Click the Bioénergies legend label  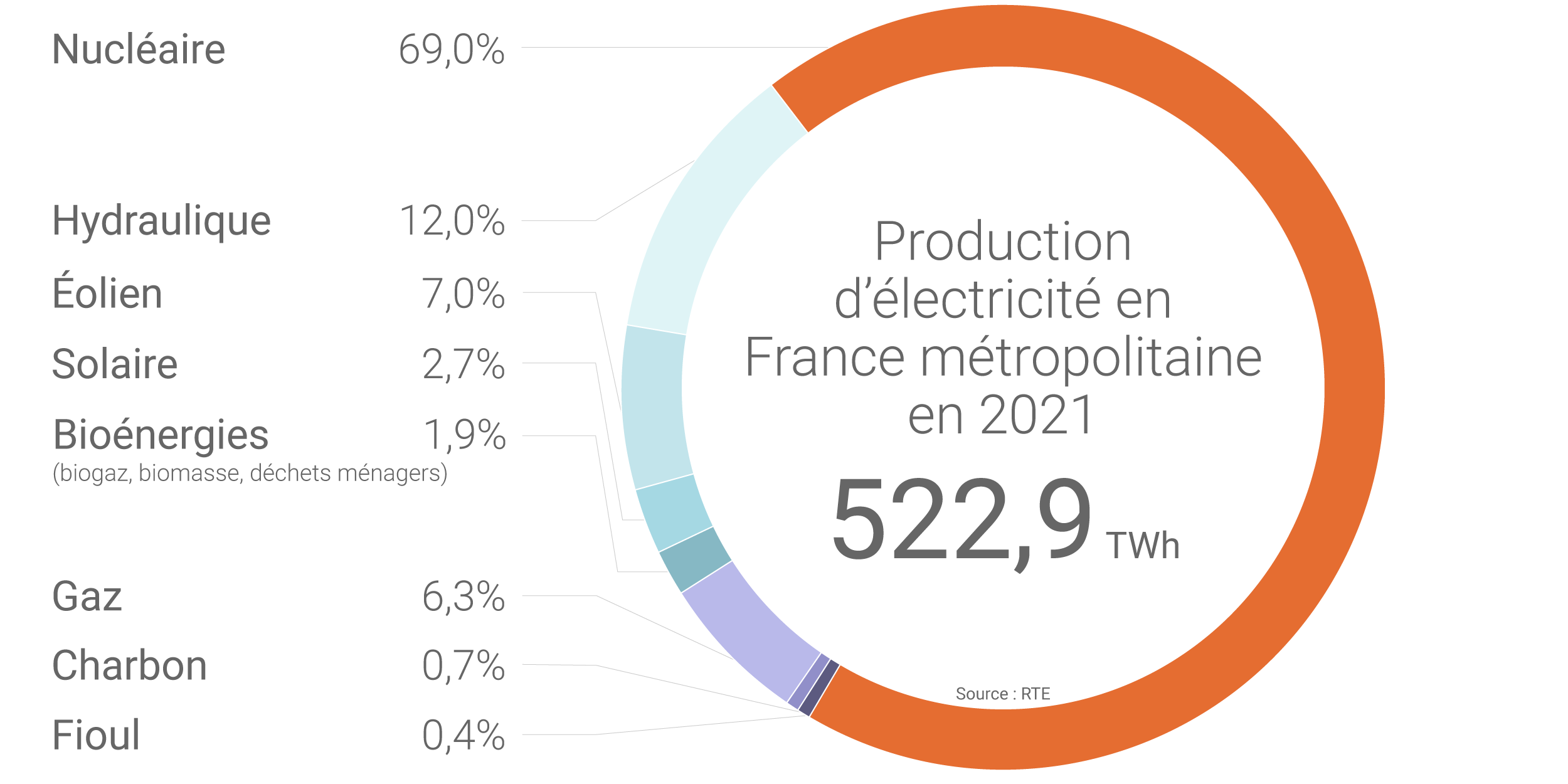161,435
